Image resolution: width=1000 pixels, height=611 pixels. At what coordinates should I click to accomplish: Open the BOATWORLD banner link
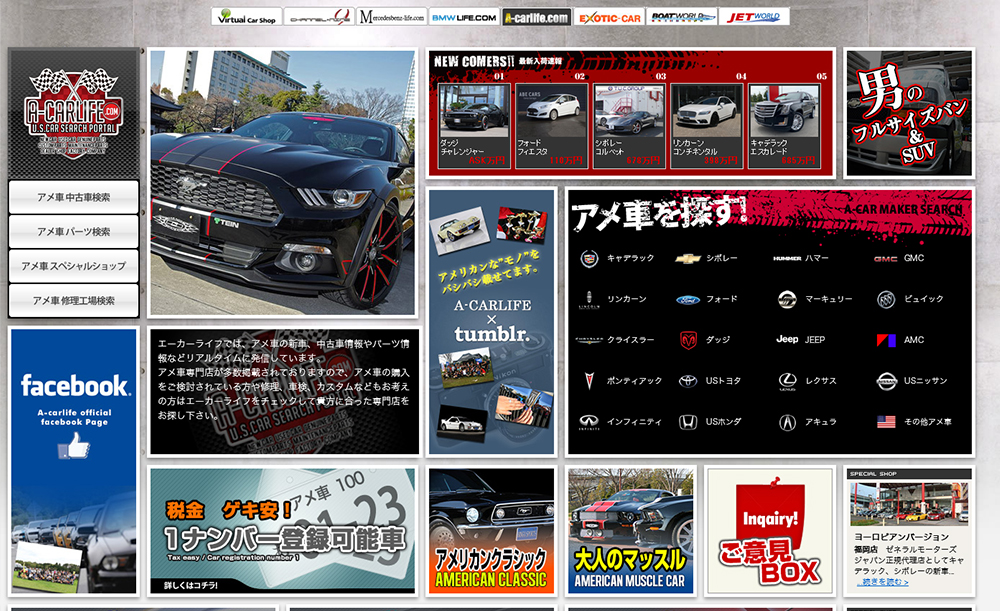682,17
